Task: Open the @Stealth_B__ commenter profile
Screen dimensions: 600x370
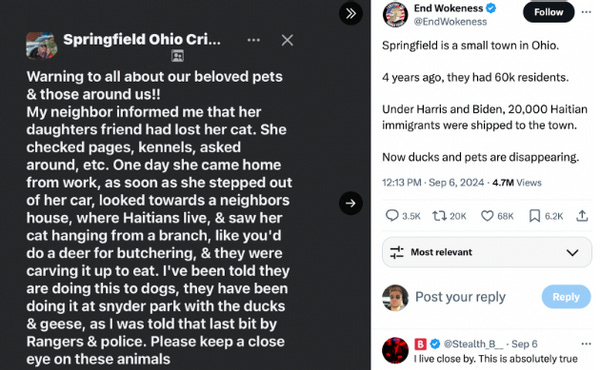Action: point(473,344)
